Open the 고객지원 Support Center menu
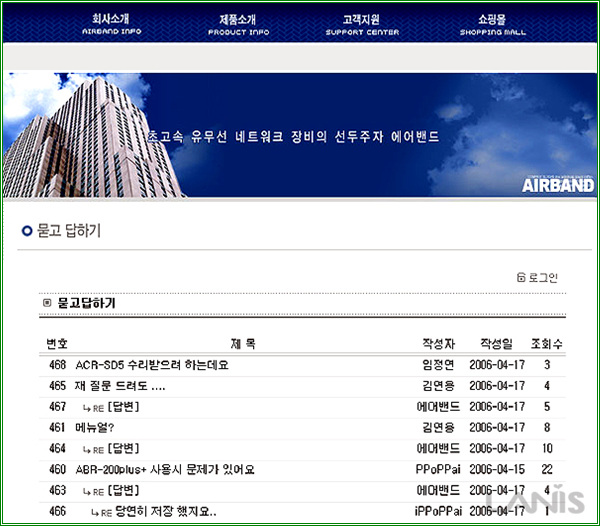The image size is (600, 526). pos(362,24)
